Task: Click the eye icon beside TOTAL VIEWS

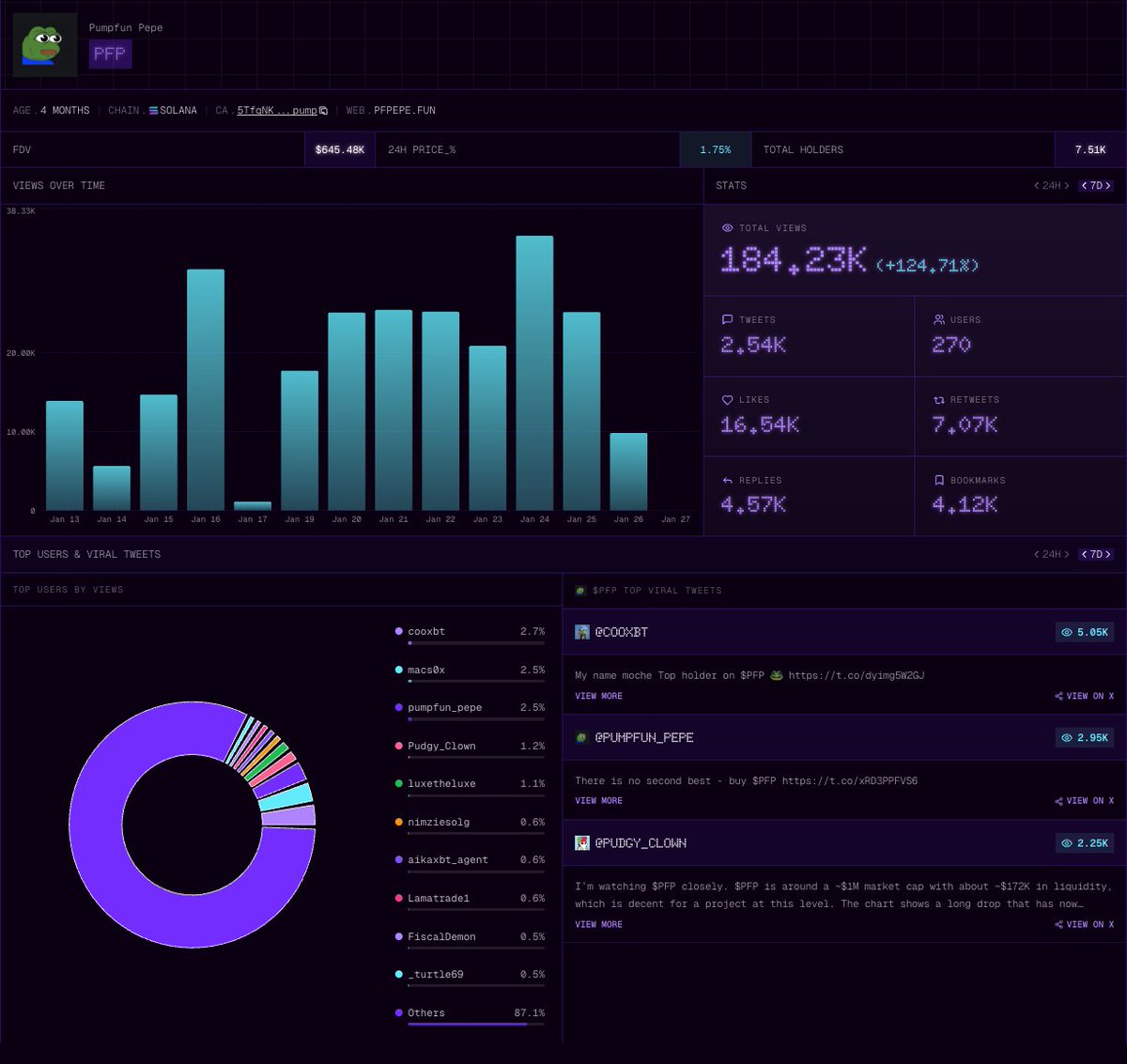Action: point(727,227)
